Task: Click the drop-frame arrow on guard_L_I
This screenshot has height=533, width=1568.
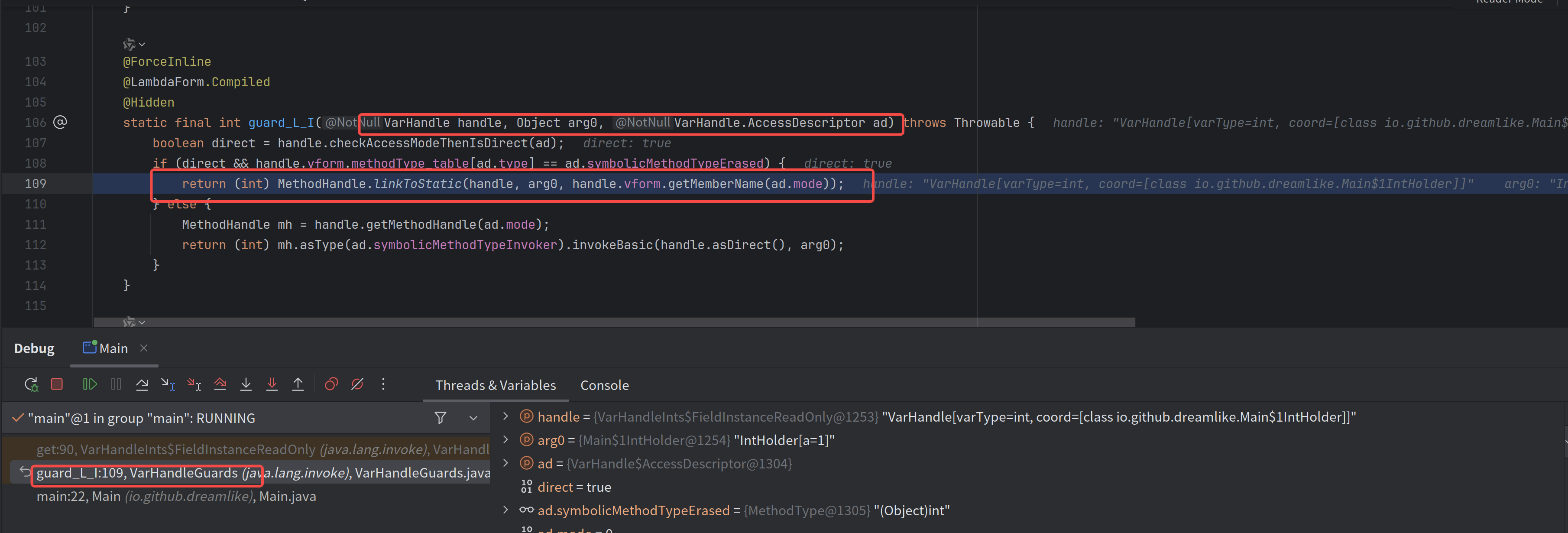Action: [24, 471]
